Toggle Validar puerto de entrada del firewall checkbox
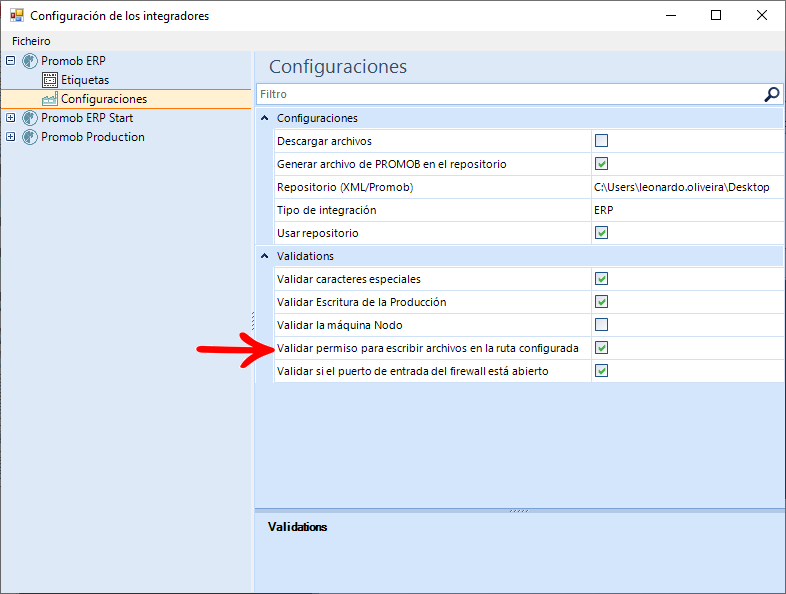Viewport: 786px width, 594px height. [602, 371]
